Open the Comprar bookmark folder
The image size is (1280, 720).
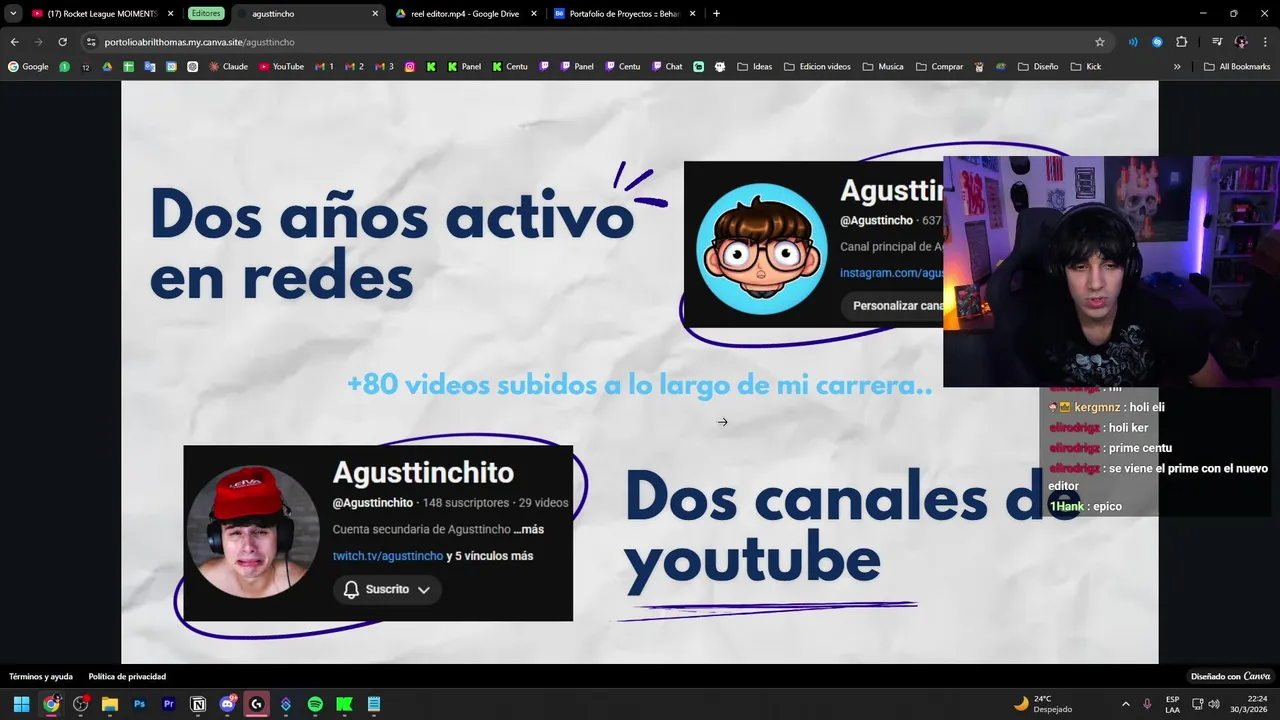(x=939, y=67)
